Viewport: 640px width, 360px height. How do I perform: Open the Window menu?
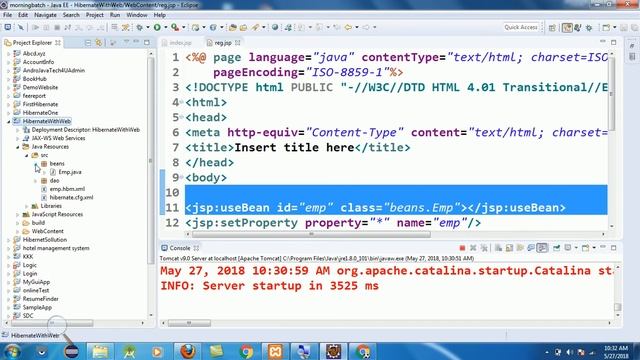coord(137,15)
